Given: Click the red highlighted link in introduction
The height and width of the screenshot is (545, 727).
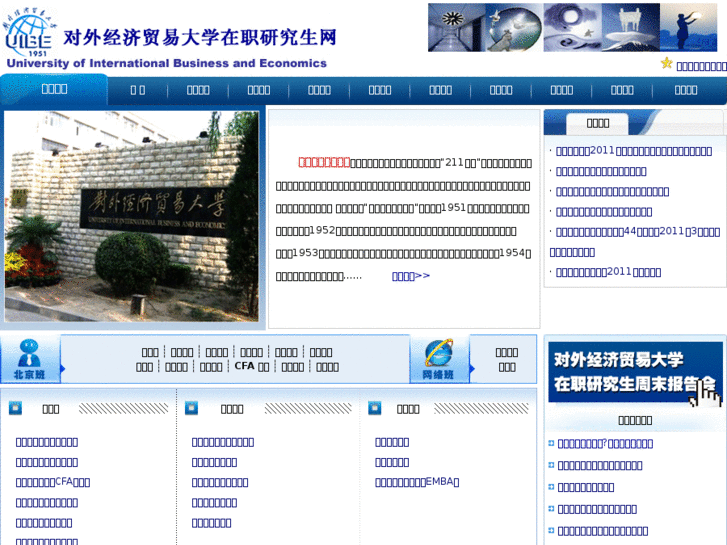Looking at the screenshot, I should (324, 162).
